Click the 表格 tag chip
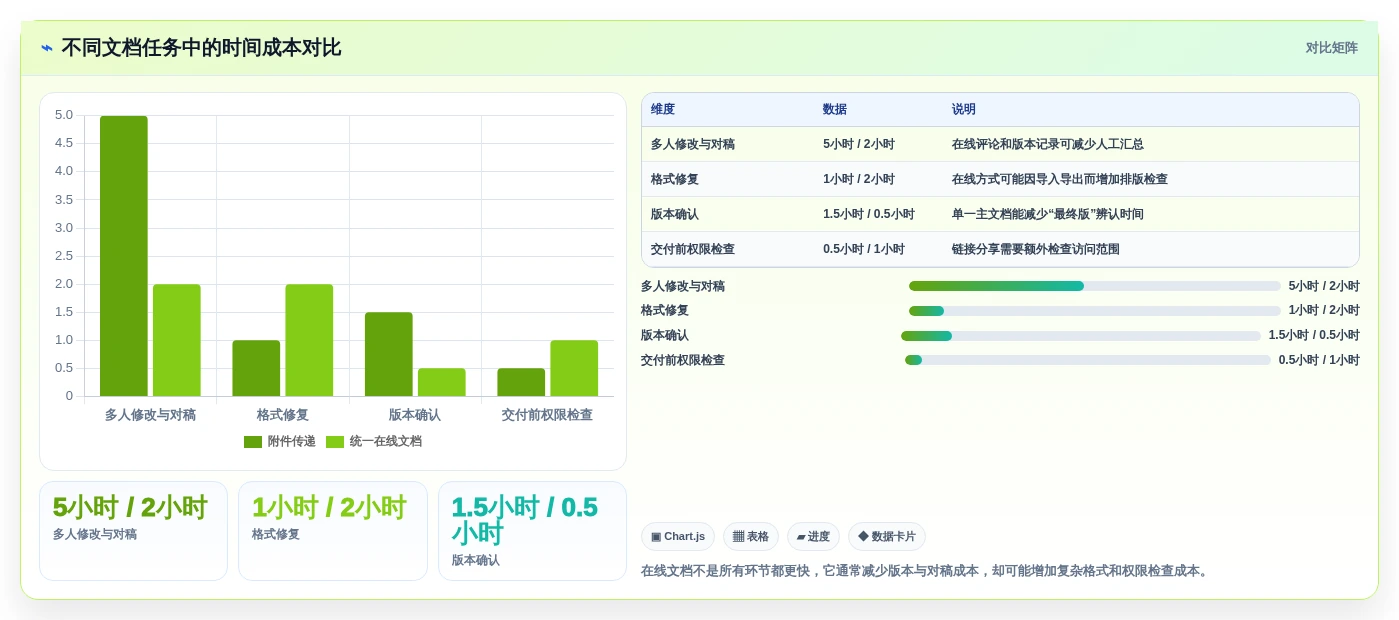 click(x=751, y=537)
